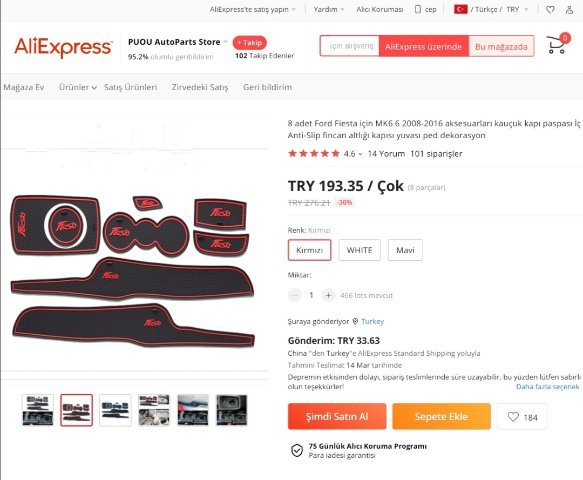Click the wishlist heart icon in top bar
This screenshot has width=583, height=480.
coord(550,10)
